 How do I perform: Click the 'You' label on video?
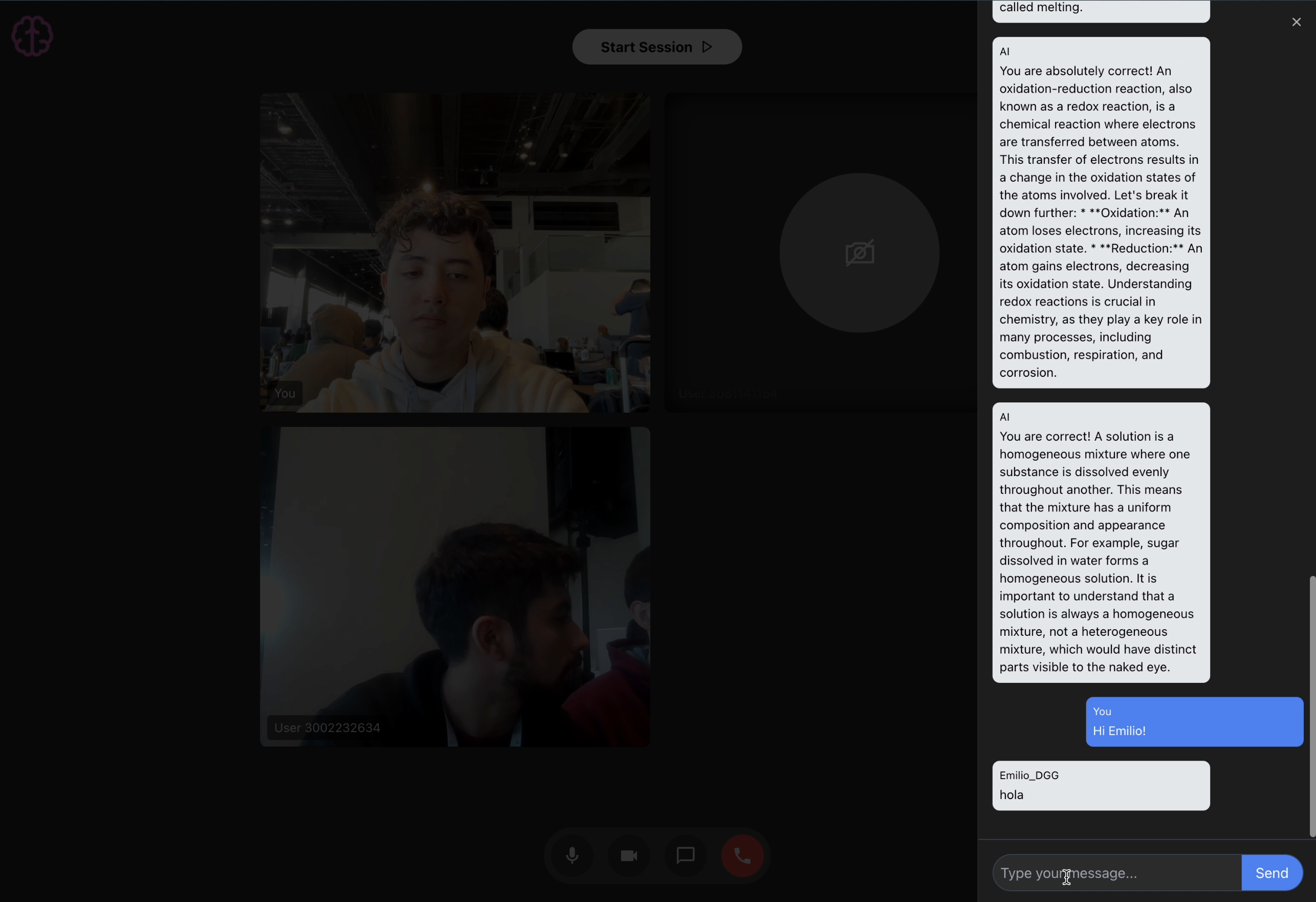tap(285, 393)
